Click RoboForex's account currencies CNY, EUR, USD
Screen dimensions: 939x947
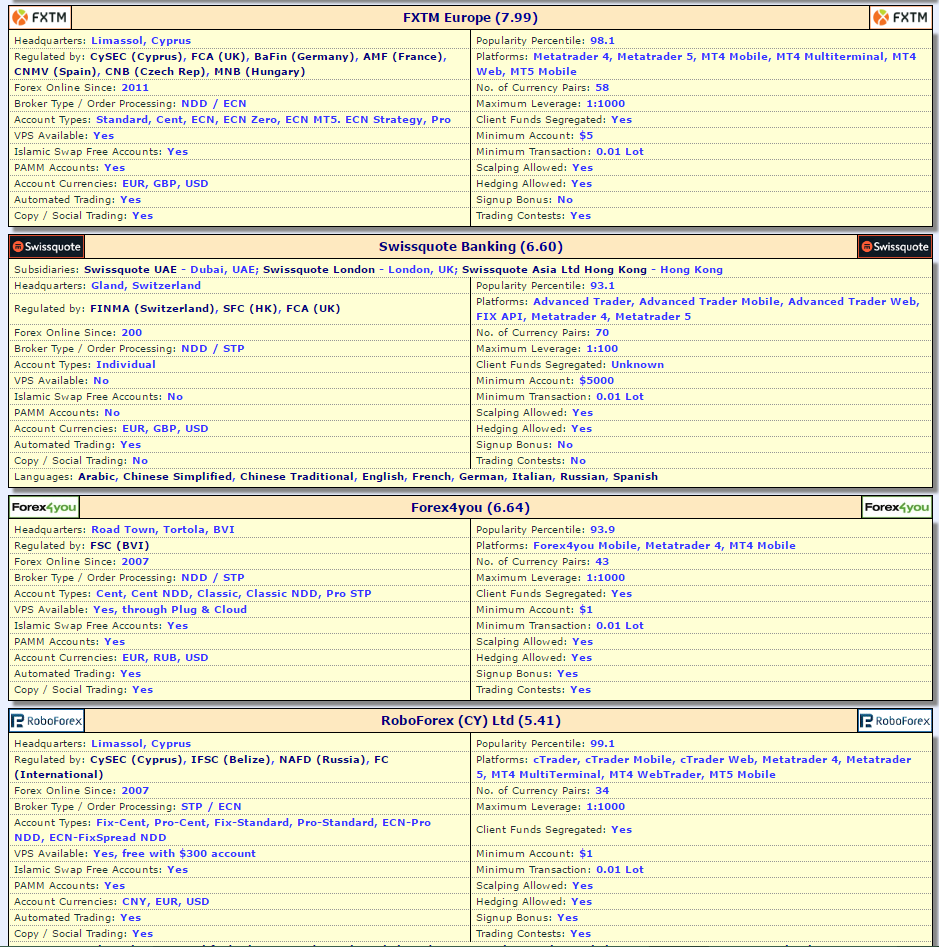click(165, 902)
